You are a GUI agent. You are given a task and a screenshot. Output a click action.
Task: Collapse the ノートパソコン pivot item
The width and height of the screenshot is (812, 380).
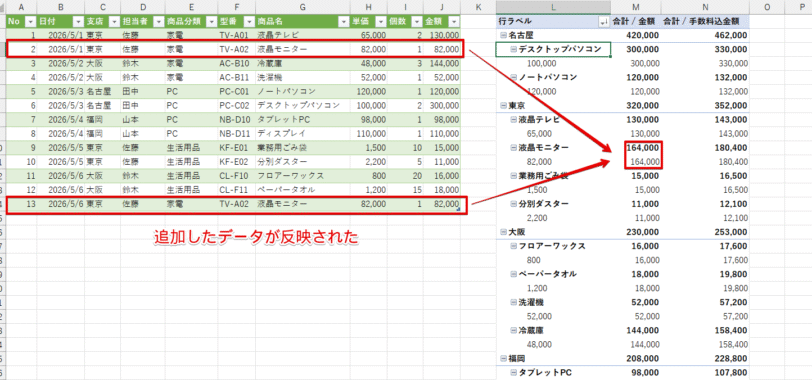point(514,77)
